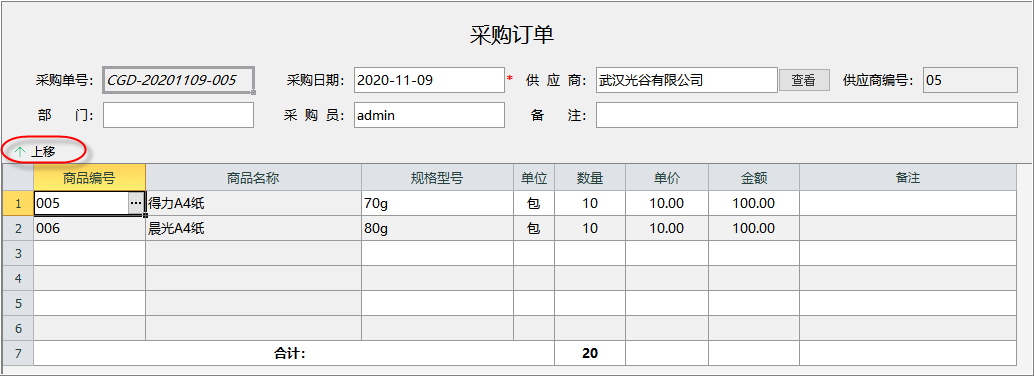Select row header number 4
The width and height of the screenshot is (1034, 376).
[18, 278]
